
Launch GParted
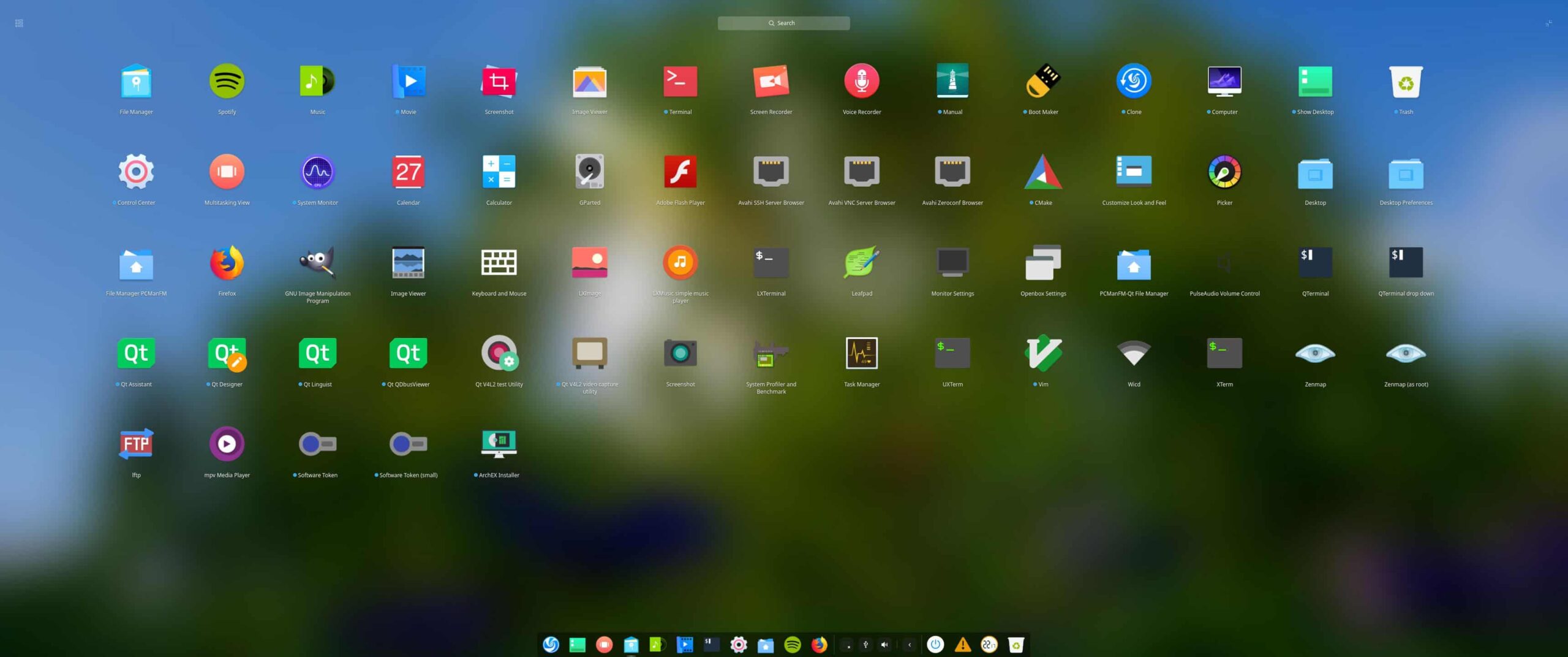coord(590,172)
